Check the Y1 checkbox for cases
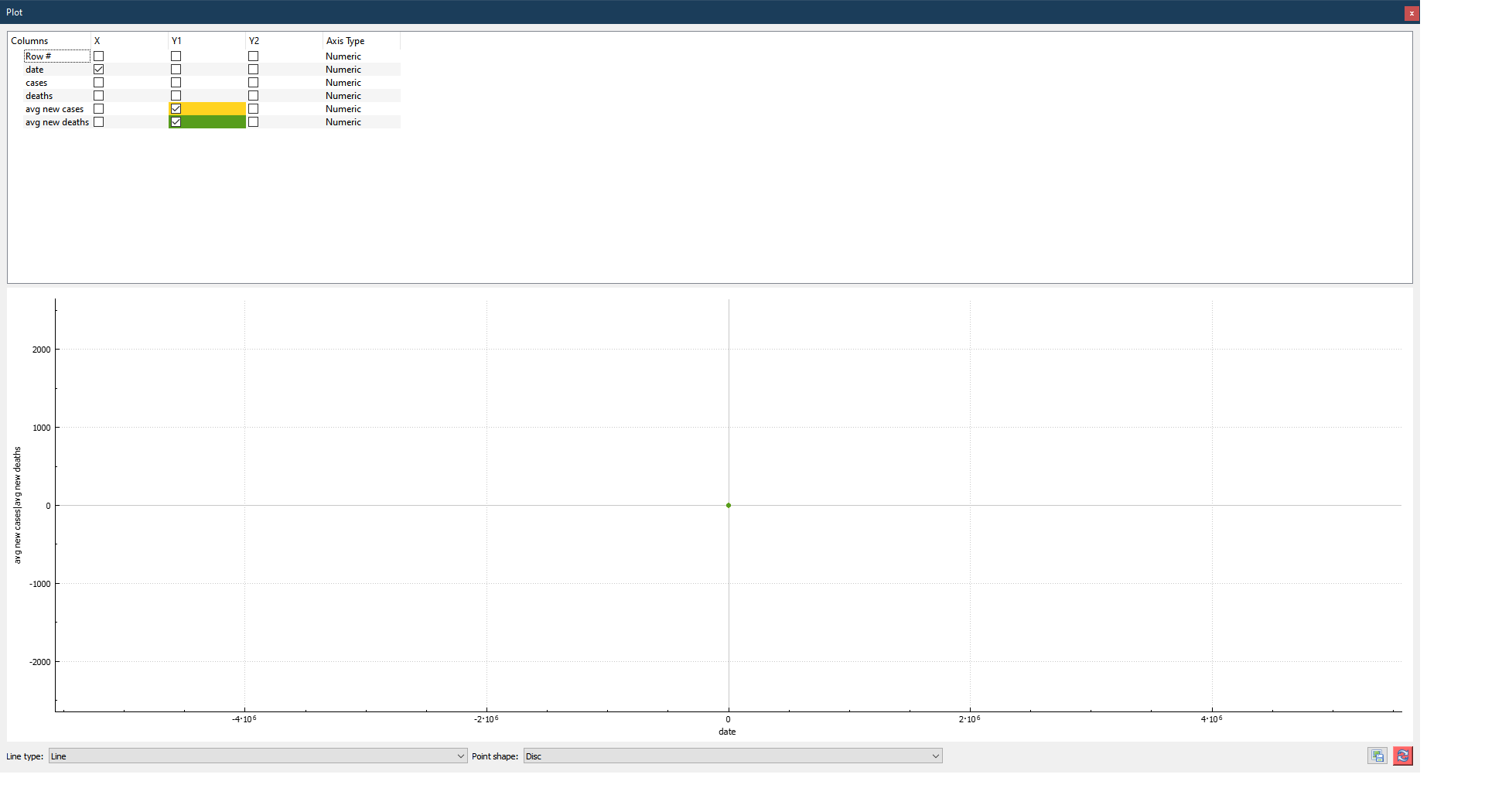Screen dimensions: 1485x812 click(176, 82)
